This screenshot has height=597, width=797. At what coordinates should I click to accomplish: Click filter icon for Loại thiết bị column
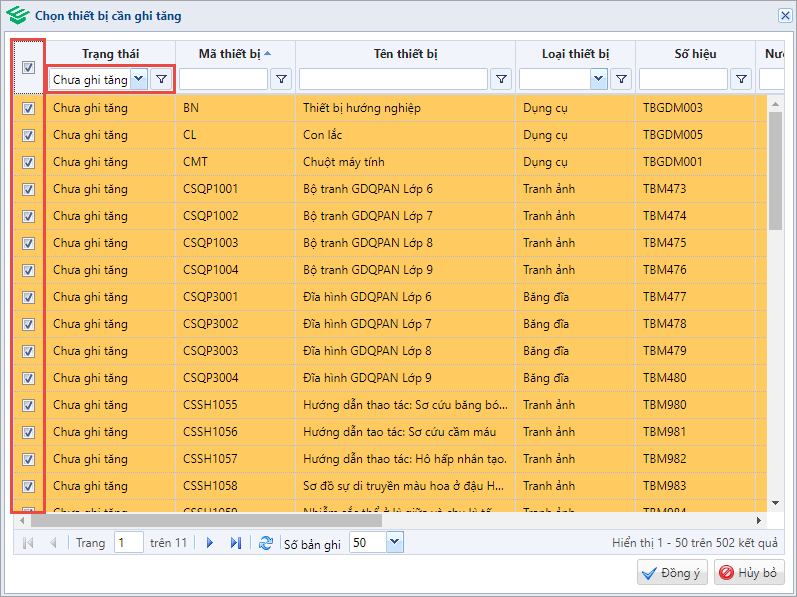622,79
